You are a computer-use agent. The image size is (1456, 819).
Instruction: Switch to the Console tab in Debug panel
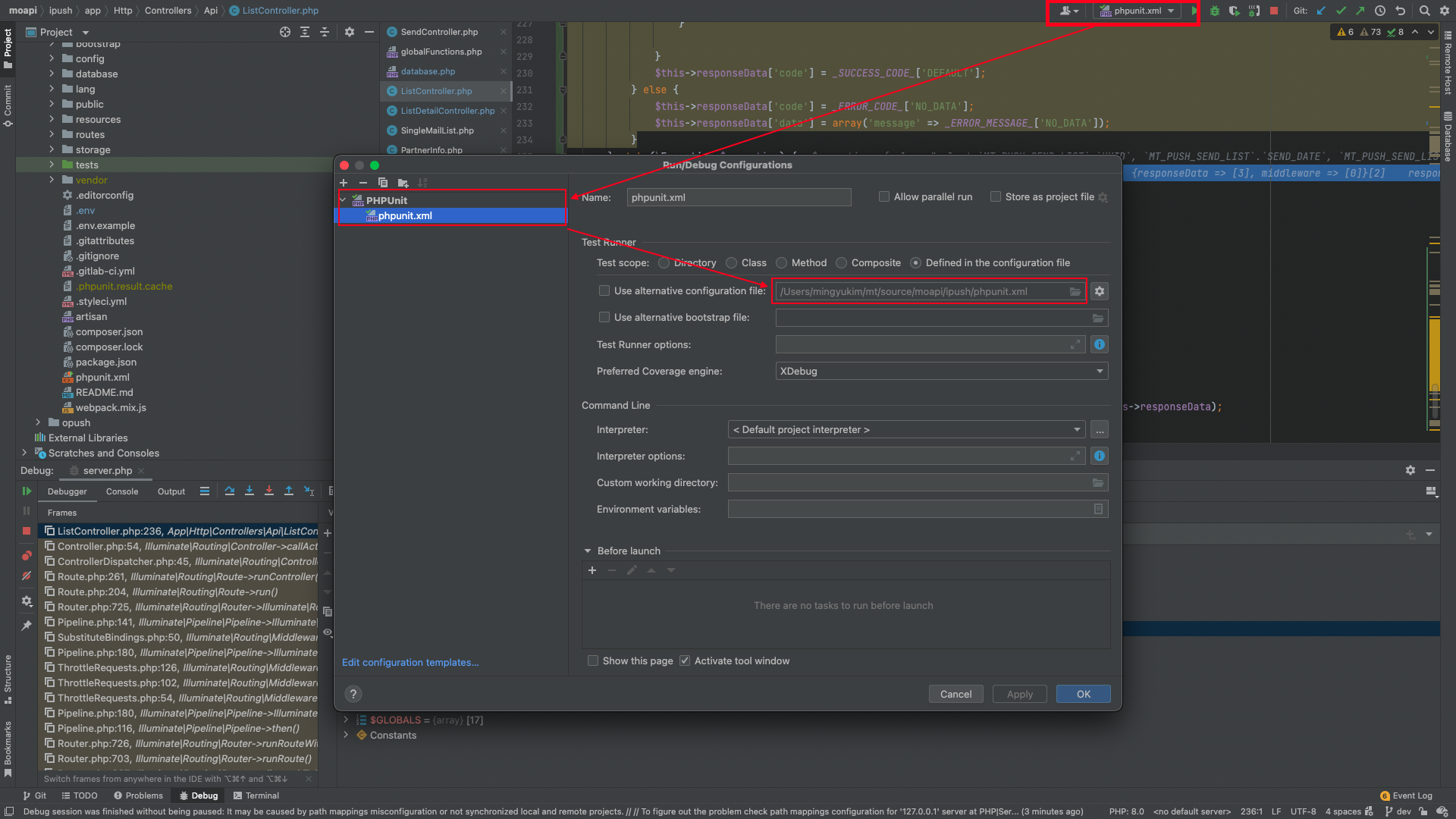click(x=122, y=492)
